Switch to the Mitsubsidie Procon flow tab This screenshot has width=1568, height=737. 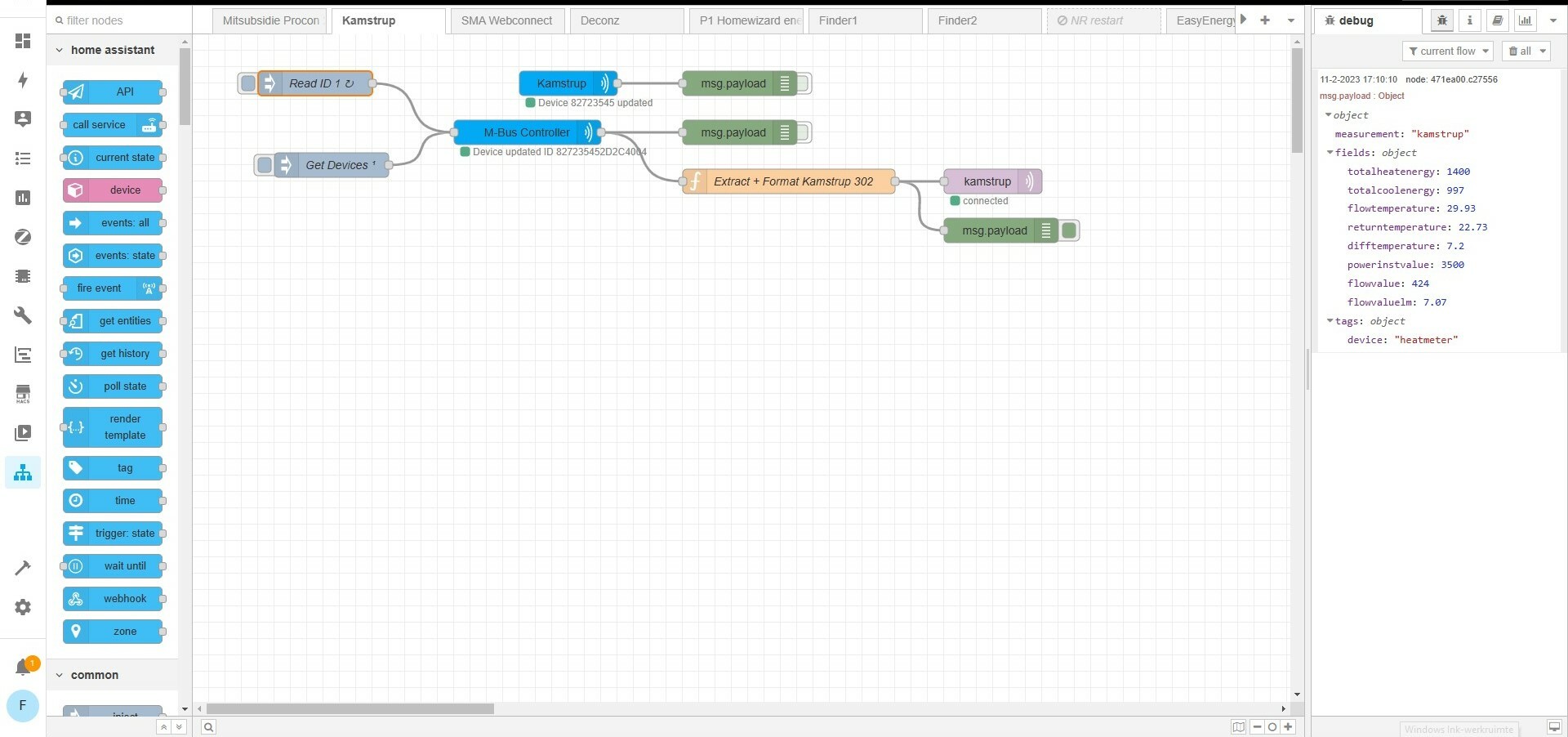tap(271, 20)
